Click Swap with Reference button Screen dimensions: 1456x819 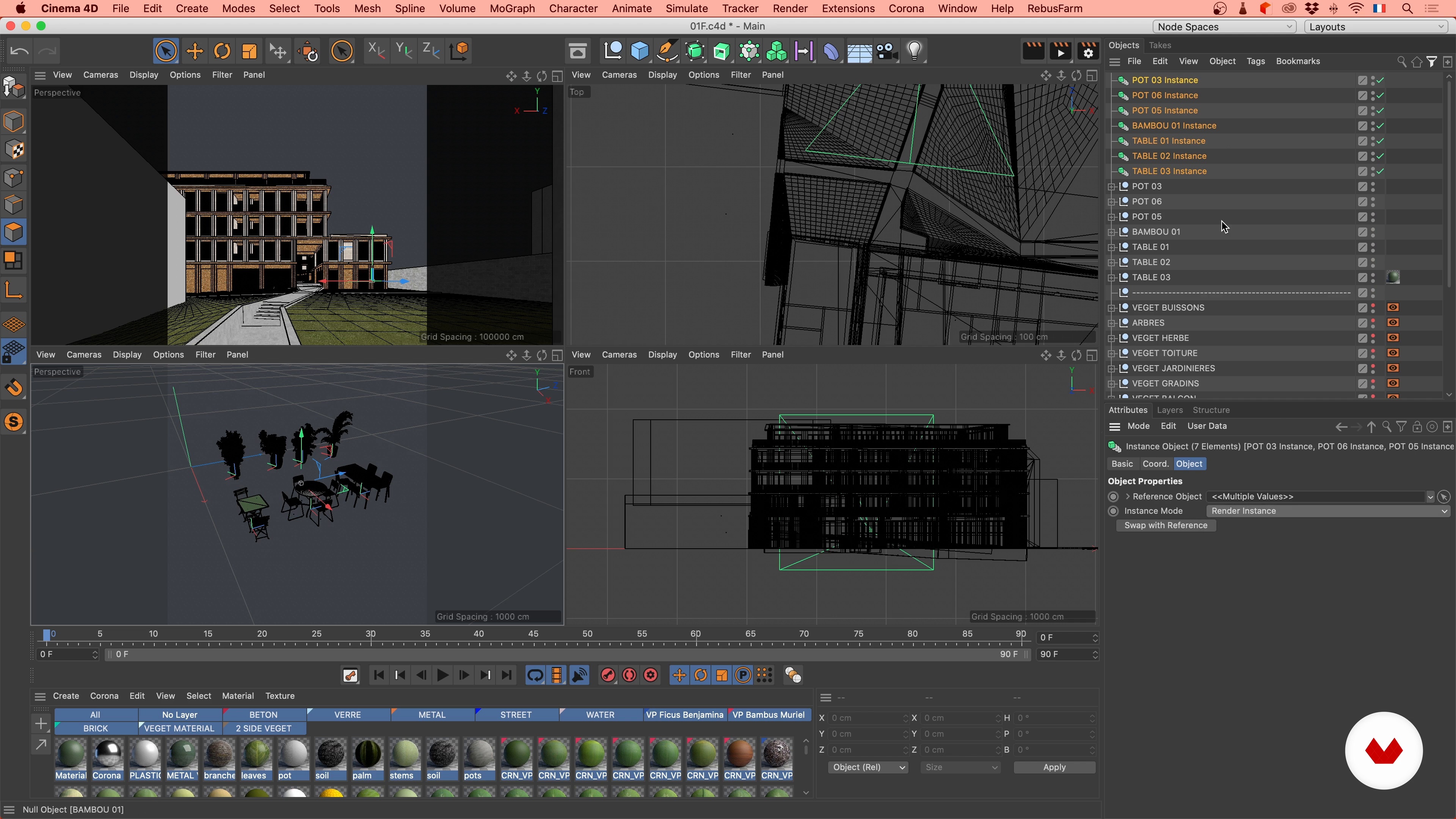click(1166, 525)
